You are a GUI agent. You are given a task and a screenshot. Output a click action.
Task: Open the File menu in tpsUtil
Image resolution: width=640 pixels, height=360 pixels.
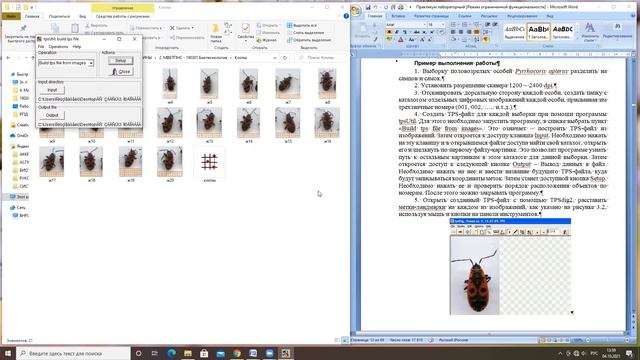click(41, 47)
